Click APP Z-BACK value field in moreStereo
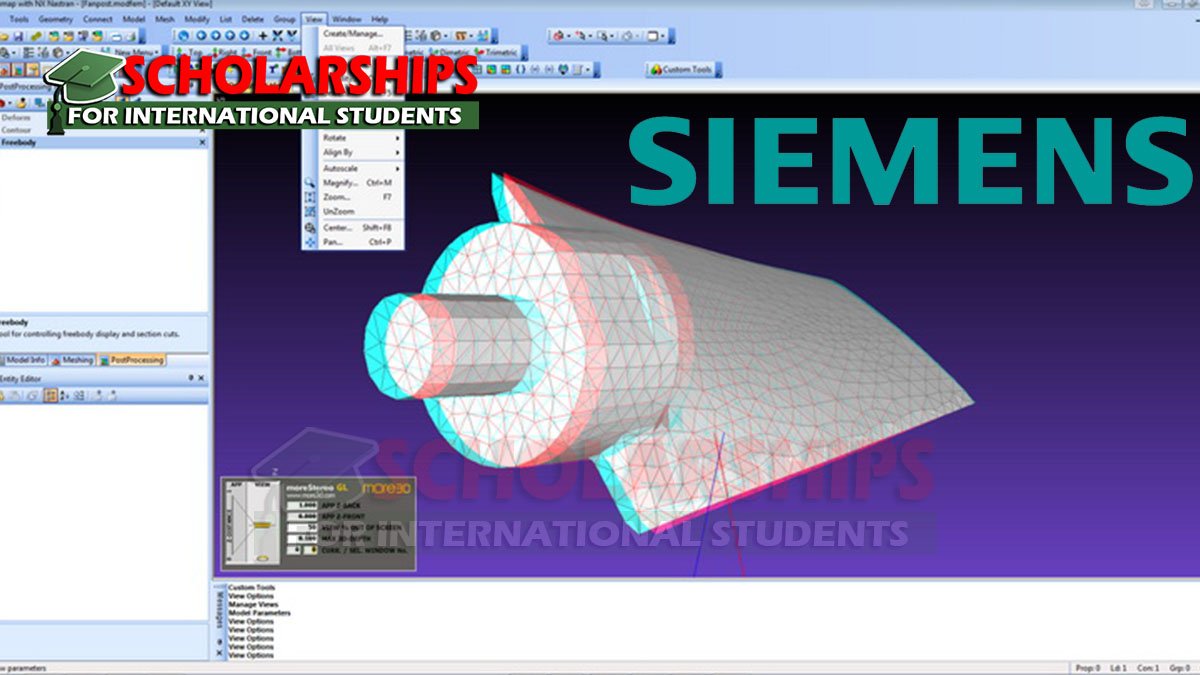Screen dimensions: 1200x675 [x=303, y=505]
